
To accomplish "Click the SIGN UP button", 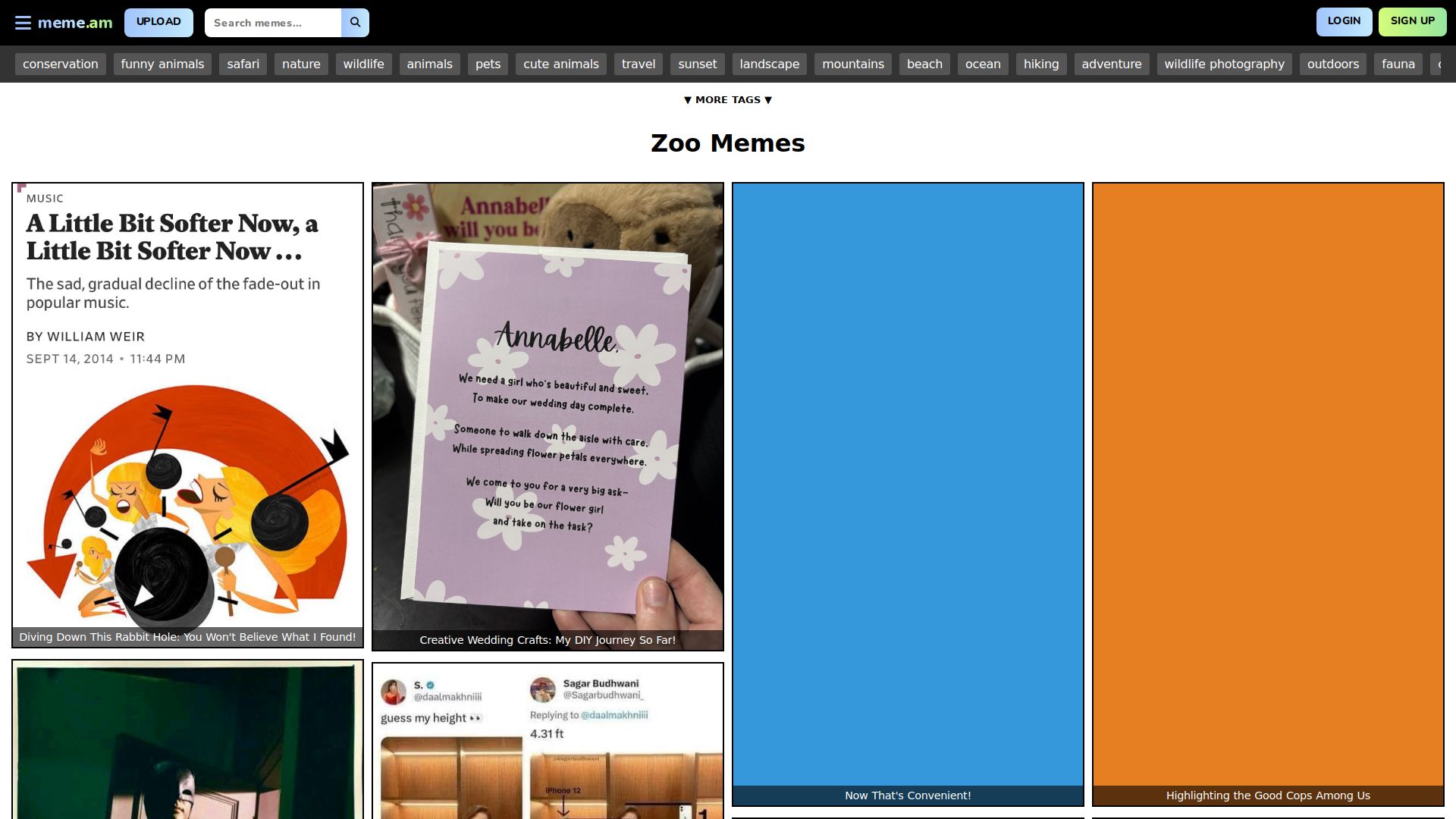I will point(1412,21).
